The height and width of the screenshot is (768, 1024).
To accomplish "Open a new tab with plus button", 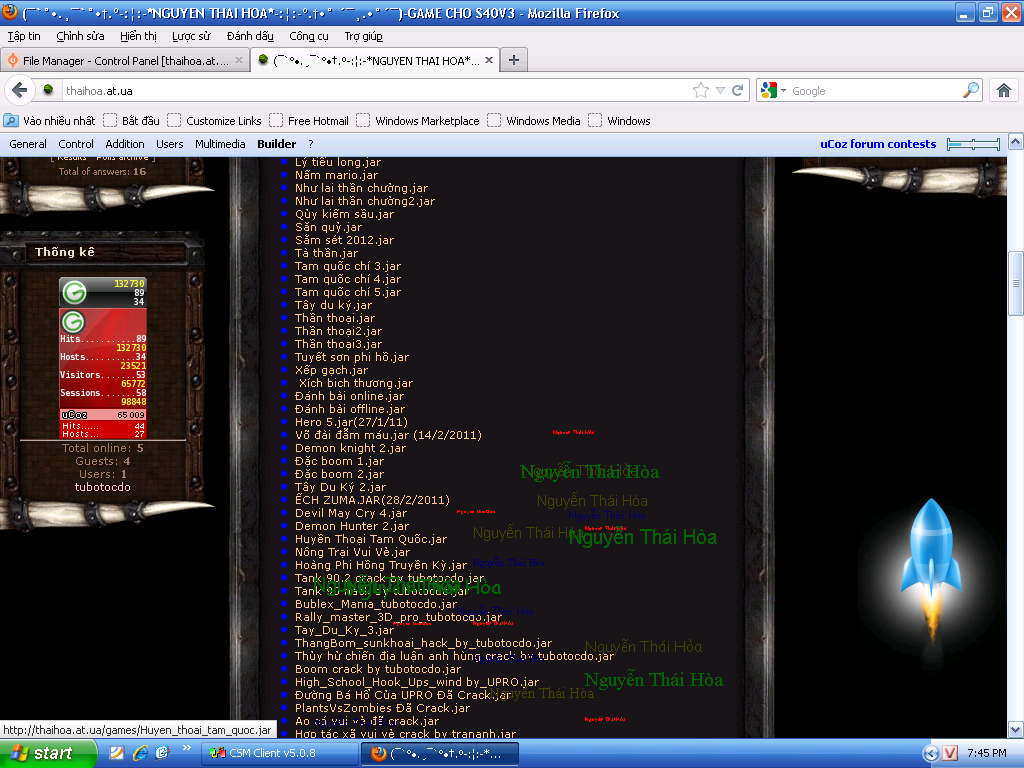I will tap(514, 60).
